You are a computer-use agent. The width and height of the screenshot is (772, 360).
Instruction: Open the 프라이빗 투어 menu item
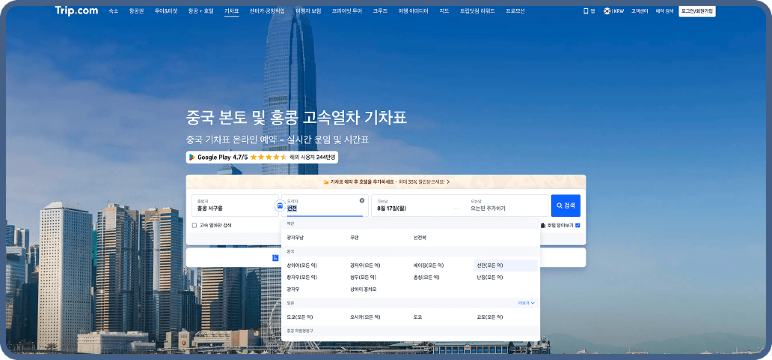(347, 11)
